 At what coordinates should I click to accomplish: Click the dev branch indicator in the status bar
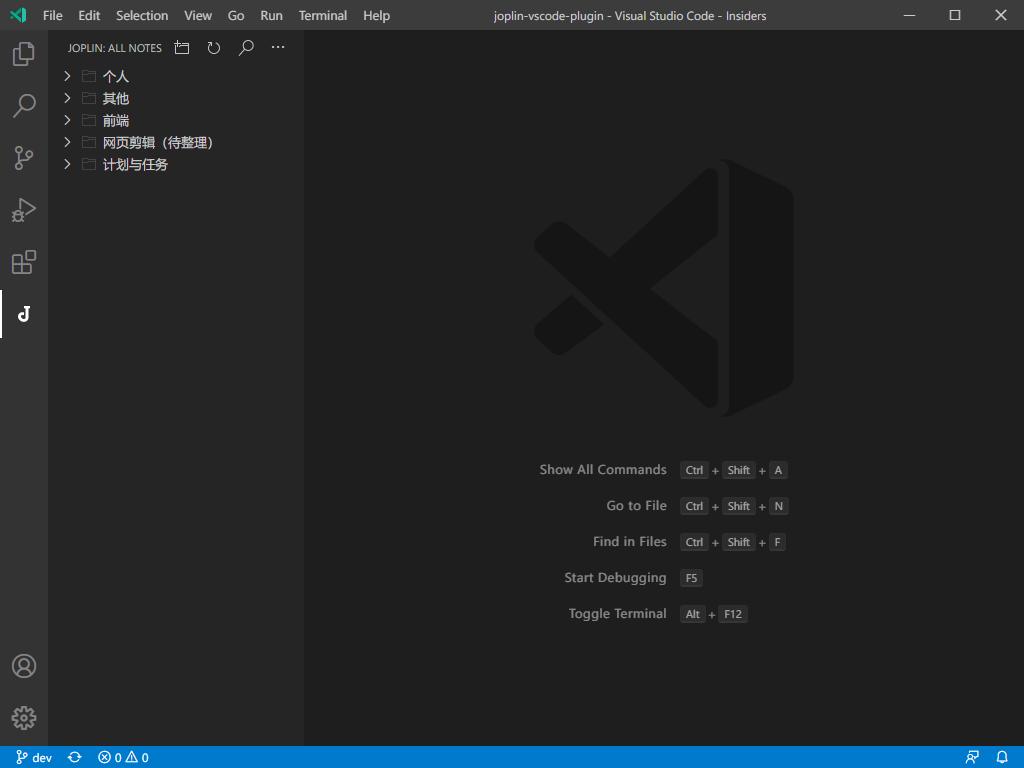click(33, 757)
